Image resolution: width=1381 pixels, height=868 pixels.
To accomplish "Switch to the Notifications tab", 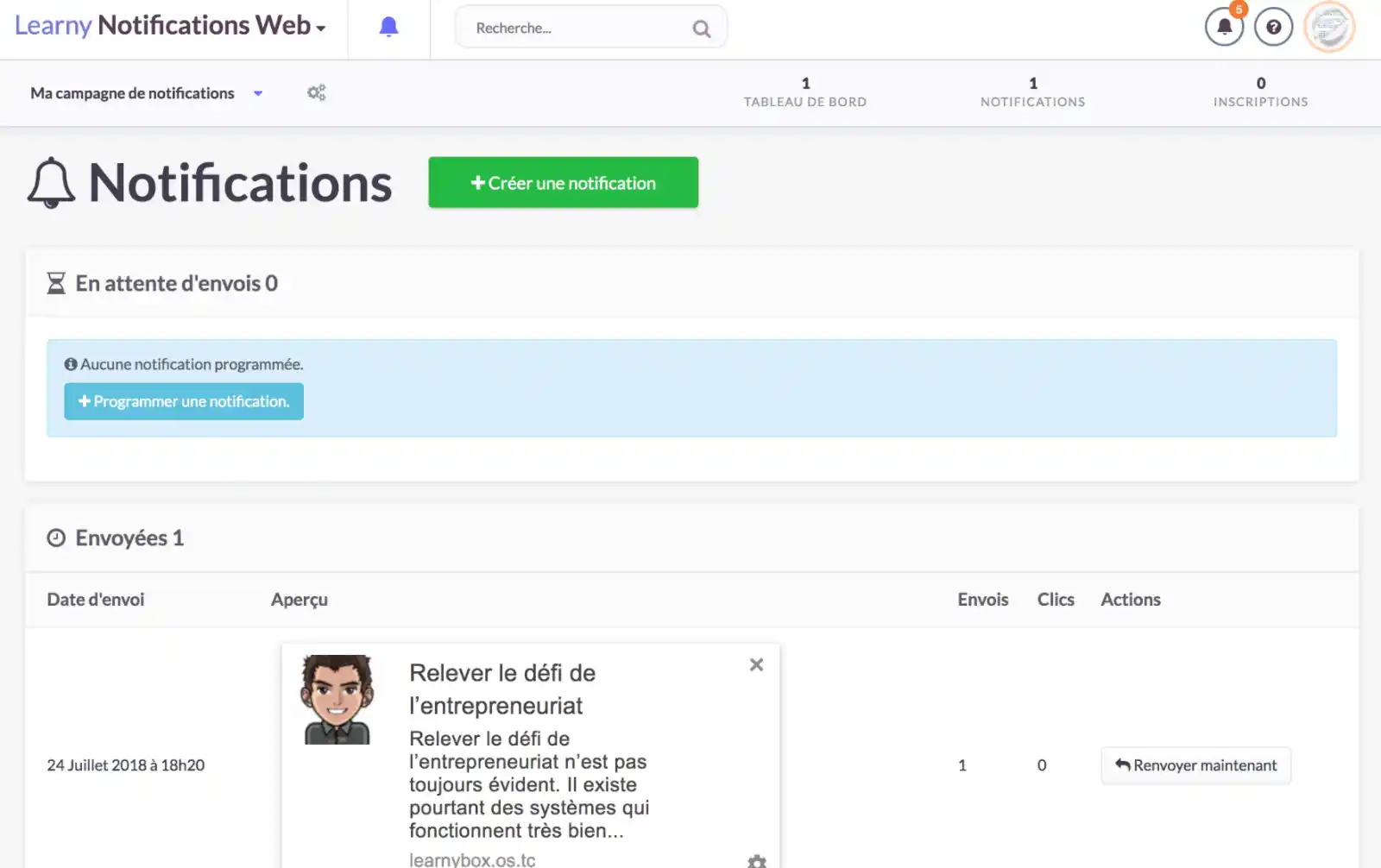I will coord(1032,92).
